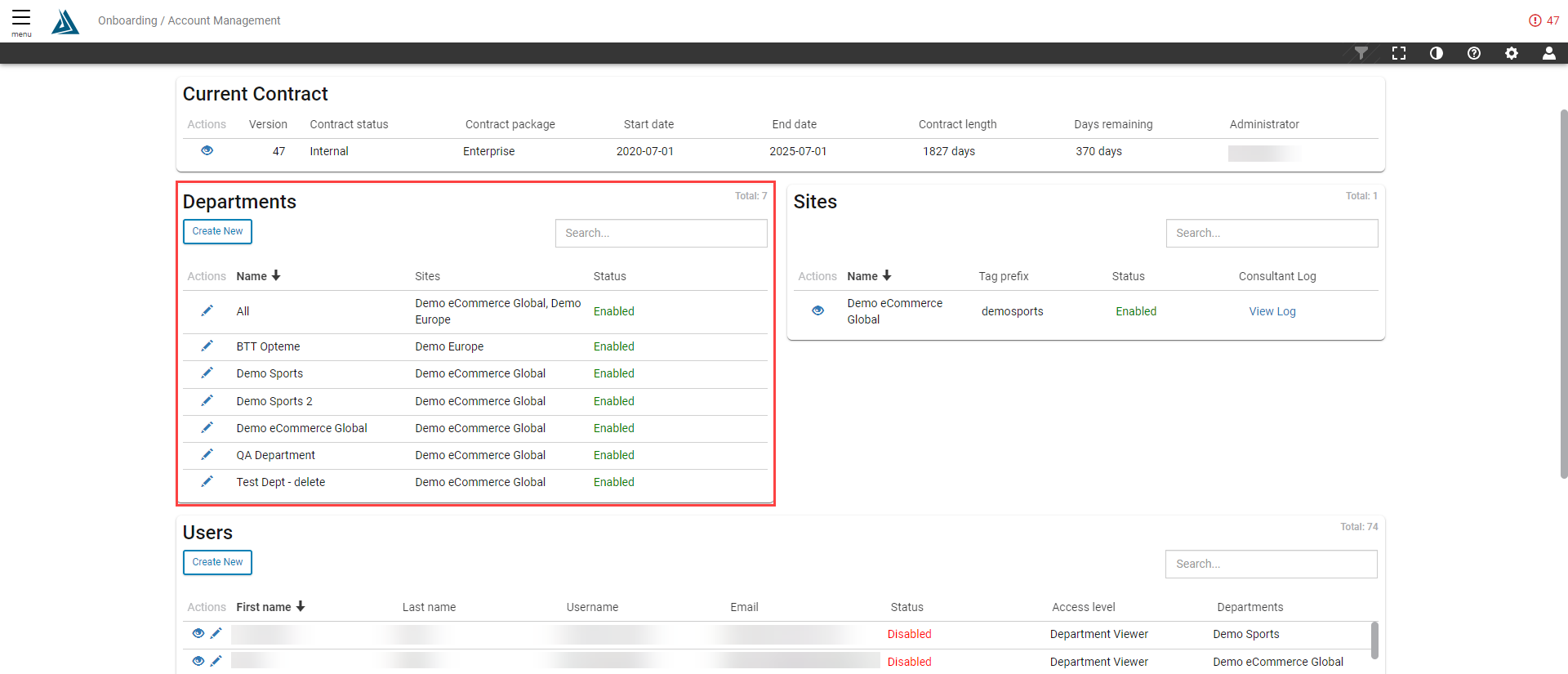Toggle fullscreen mode icon
The height and width of the screenshot is (674, 1568).
1399,53
